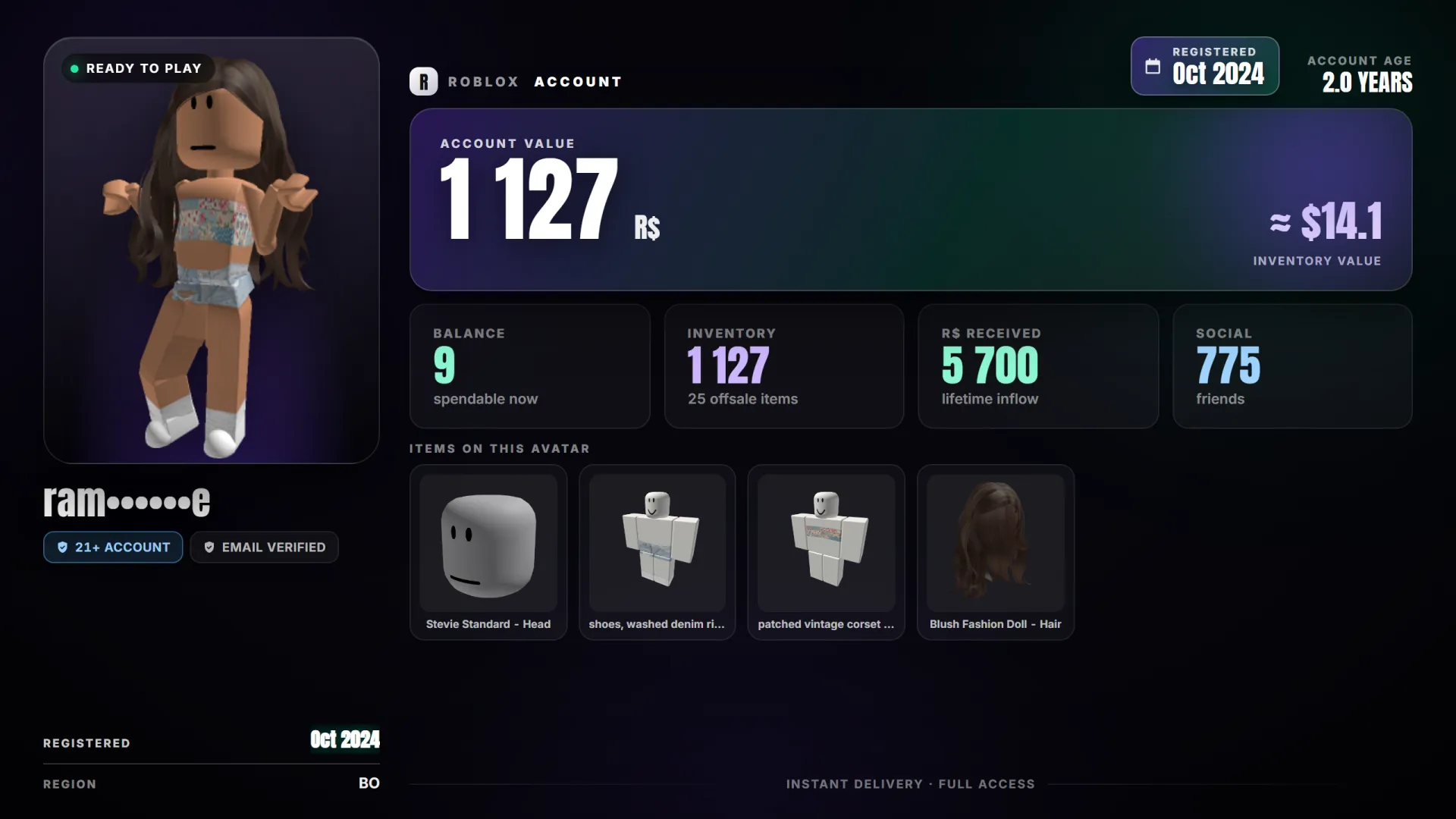Open the washed denim shoes item card

657,552
